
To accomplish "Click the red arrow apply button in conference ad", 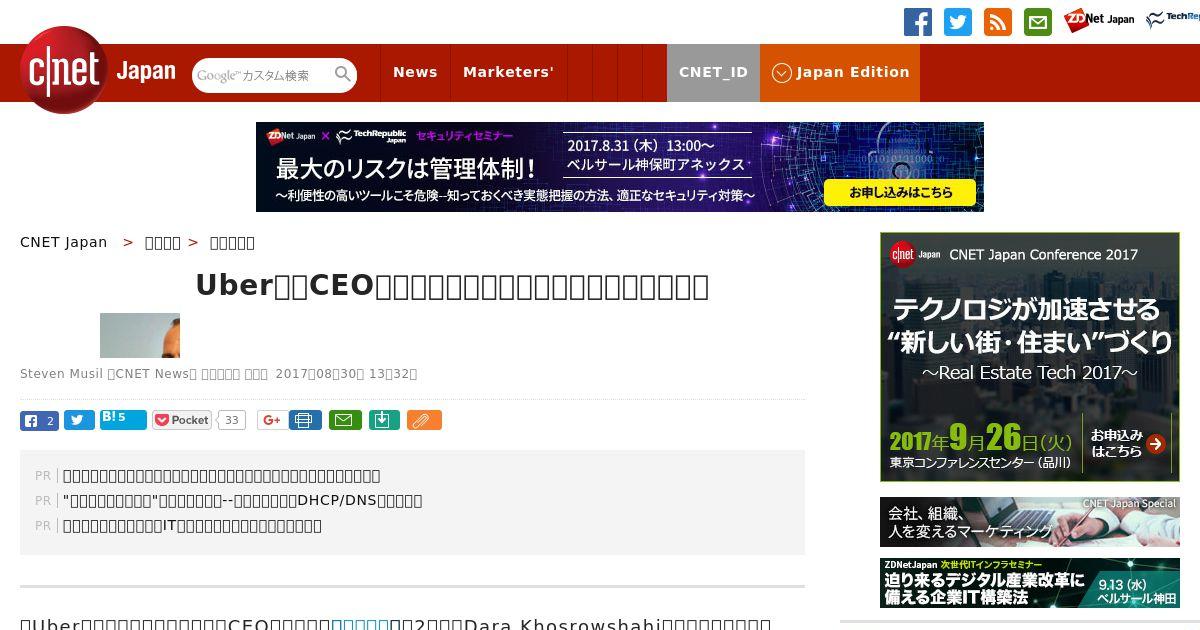I will (x=1156, y=444).
